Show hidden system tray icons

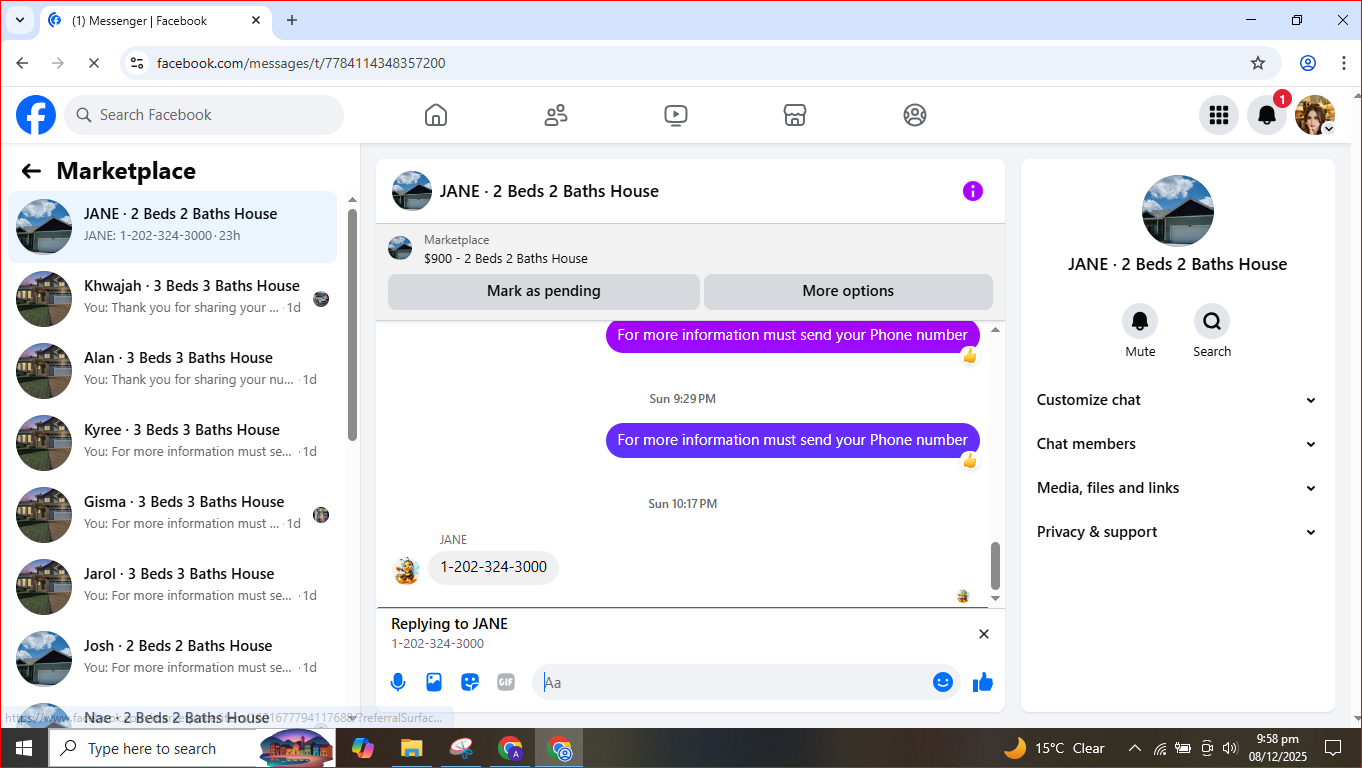pos(1135,748)
